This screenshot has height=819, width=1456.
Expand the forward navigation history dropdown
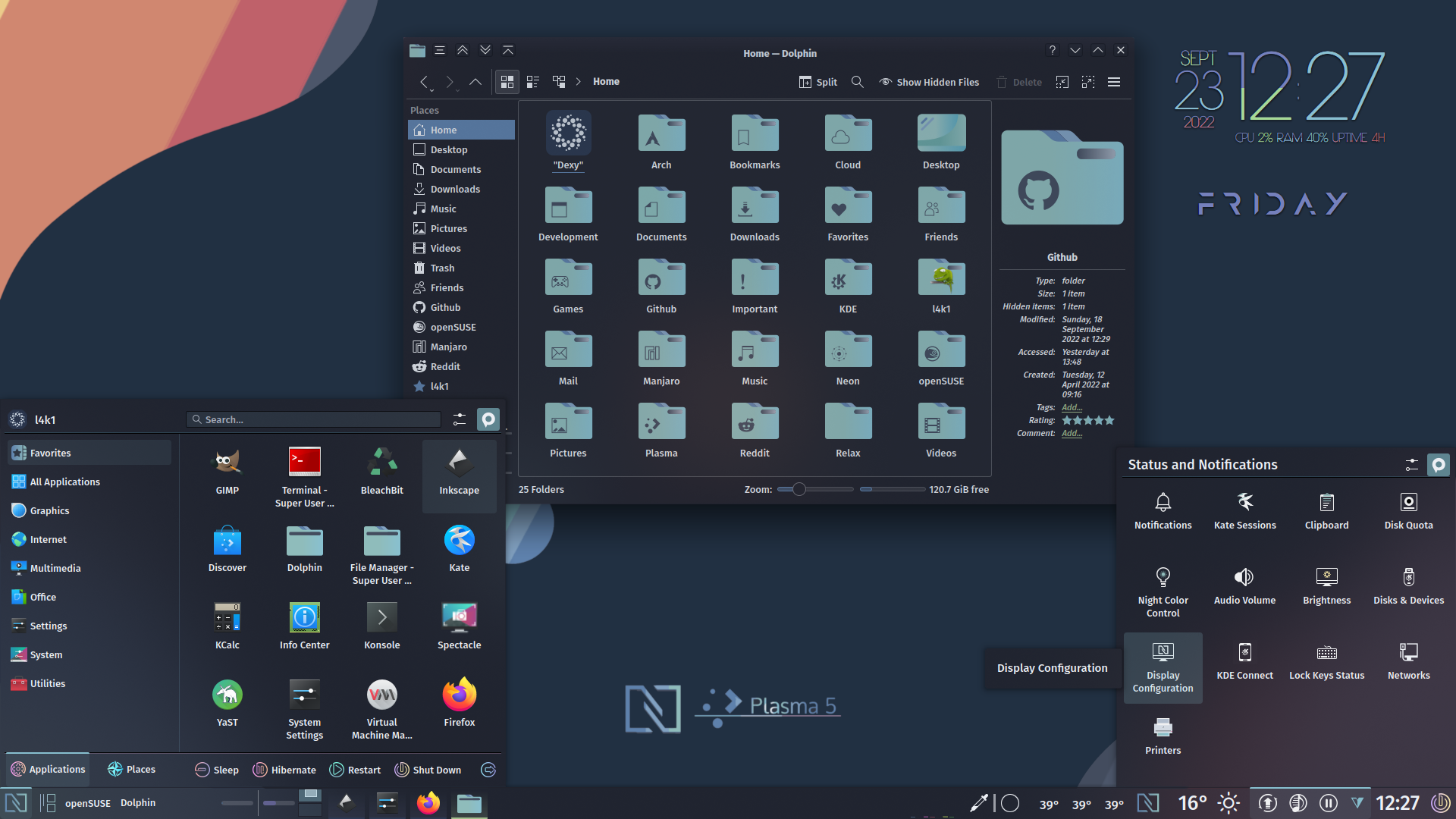457,90
